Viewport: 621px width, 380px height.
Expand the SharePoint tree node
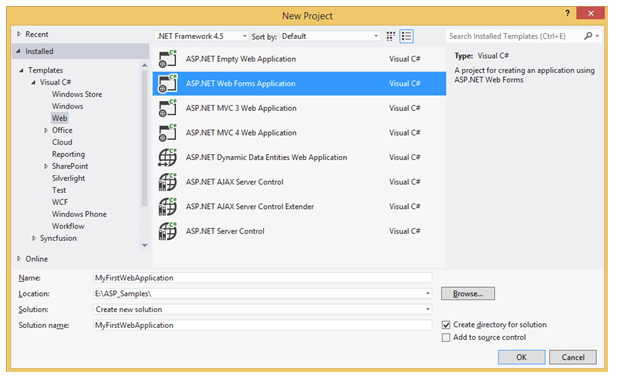pyautogui.click(x=46, y=166)
